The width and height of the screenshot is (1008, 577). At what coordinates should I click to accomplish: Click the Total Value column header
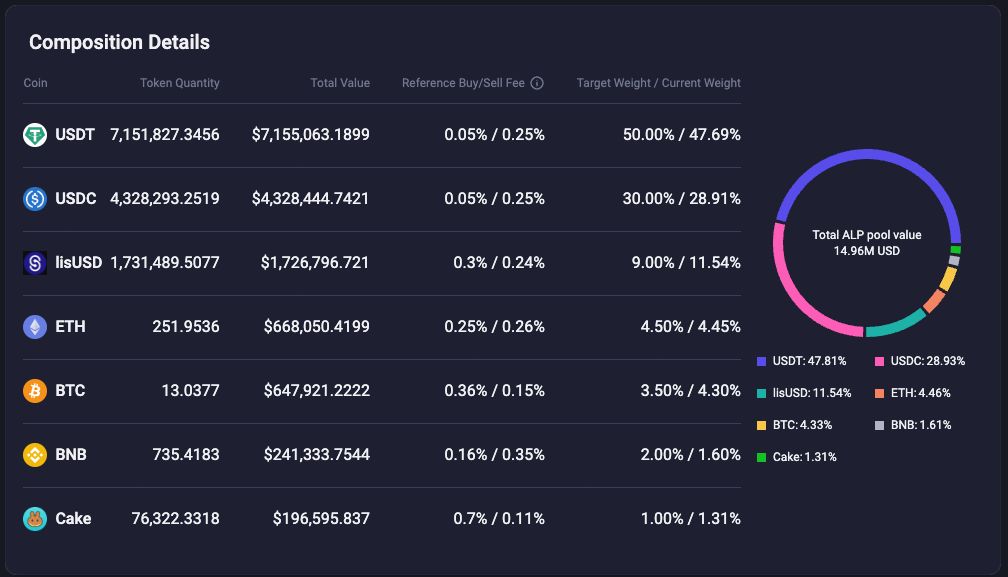point(340,83)
